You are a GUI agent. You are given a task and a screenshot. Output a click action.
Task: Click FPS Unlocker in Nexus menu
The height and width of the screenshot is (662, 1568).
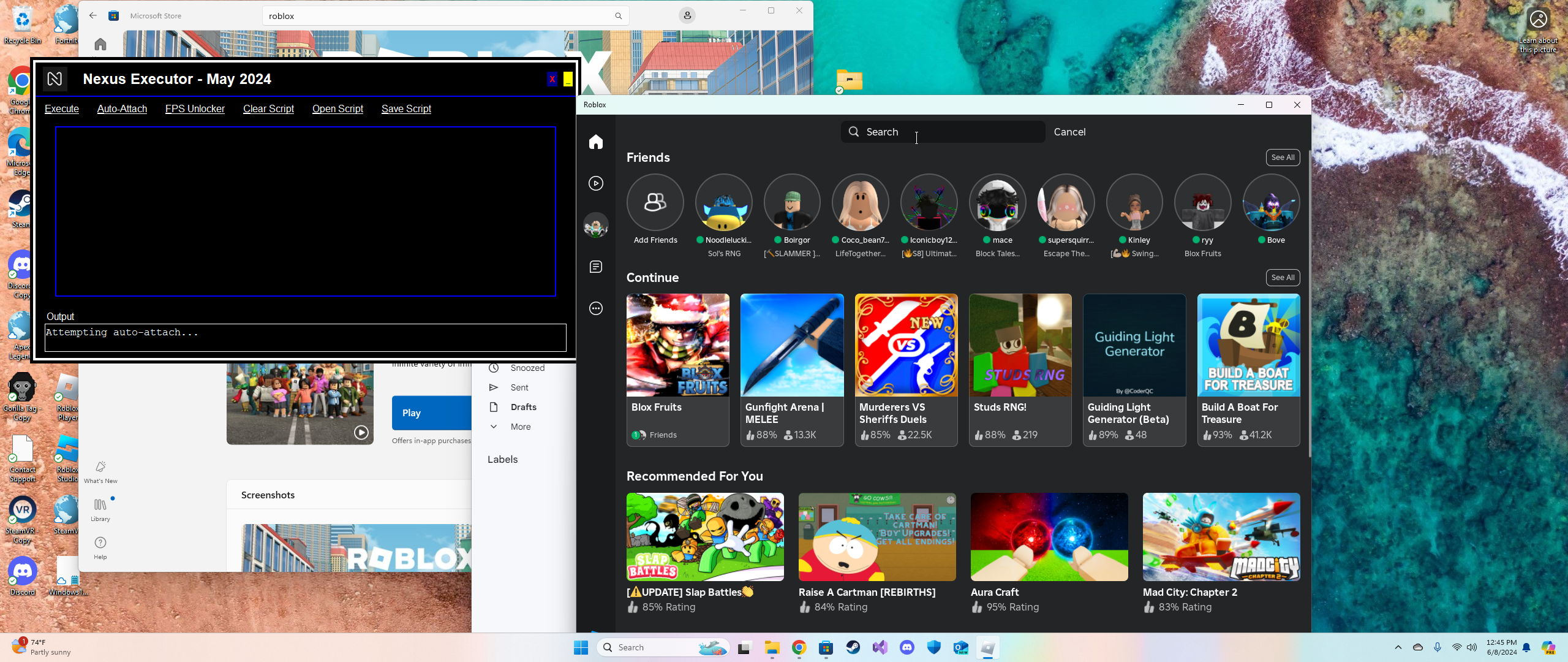pyautogui.click(x=195, y=108)
